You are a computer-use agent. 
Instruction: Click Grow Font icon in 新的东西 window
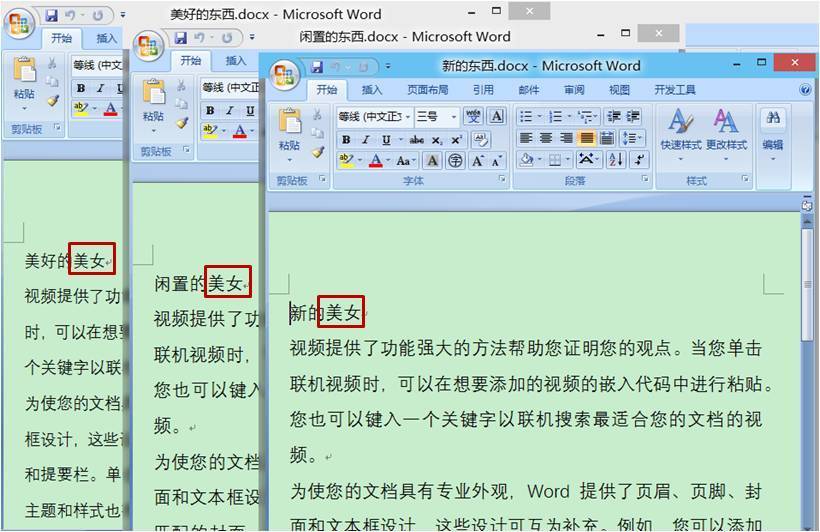[x=477, y=161]
